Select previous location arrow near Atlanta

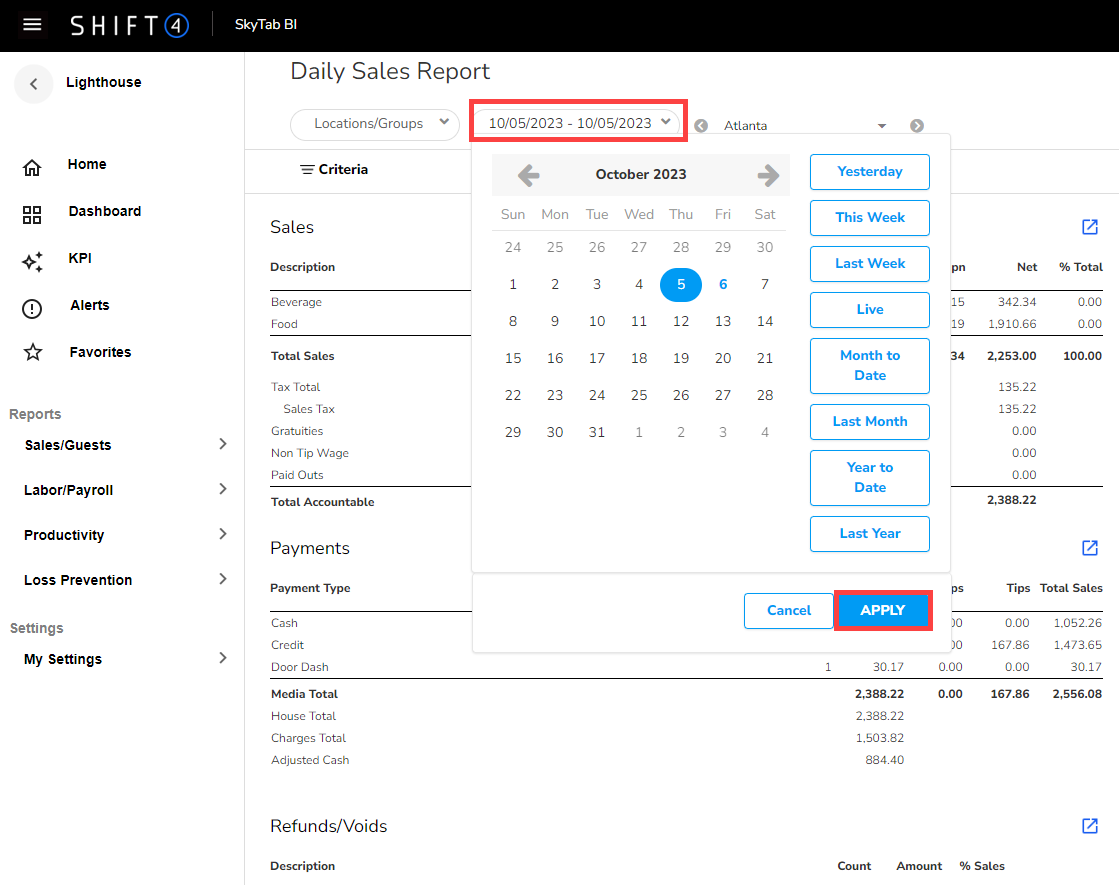pyautogui.click(x=701, y=126)
